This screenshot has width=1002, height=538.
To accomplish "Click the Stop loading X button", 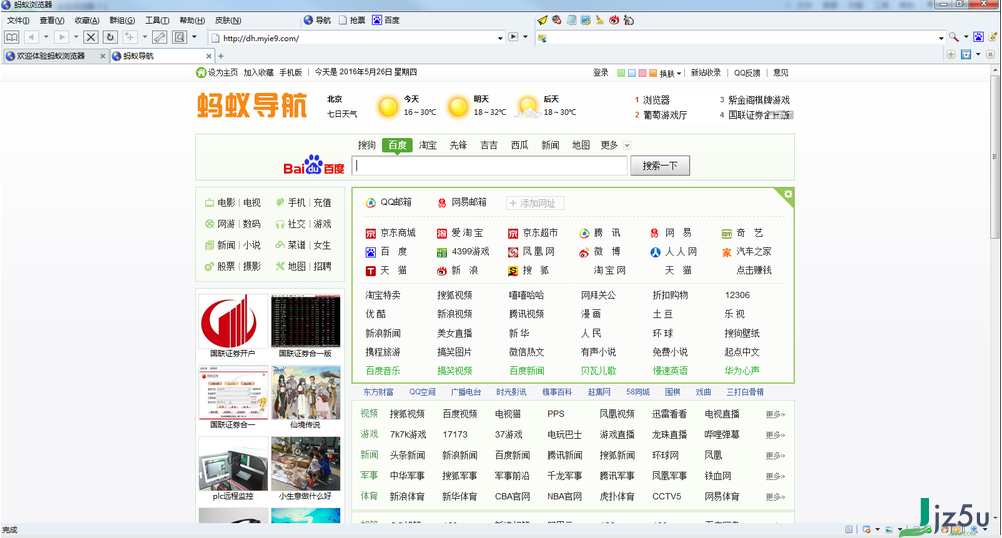I will coord(91,37).
